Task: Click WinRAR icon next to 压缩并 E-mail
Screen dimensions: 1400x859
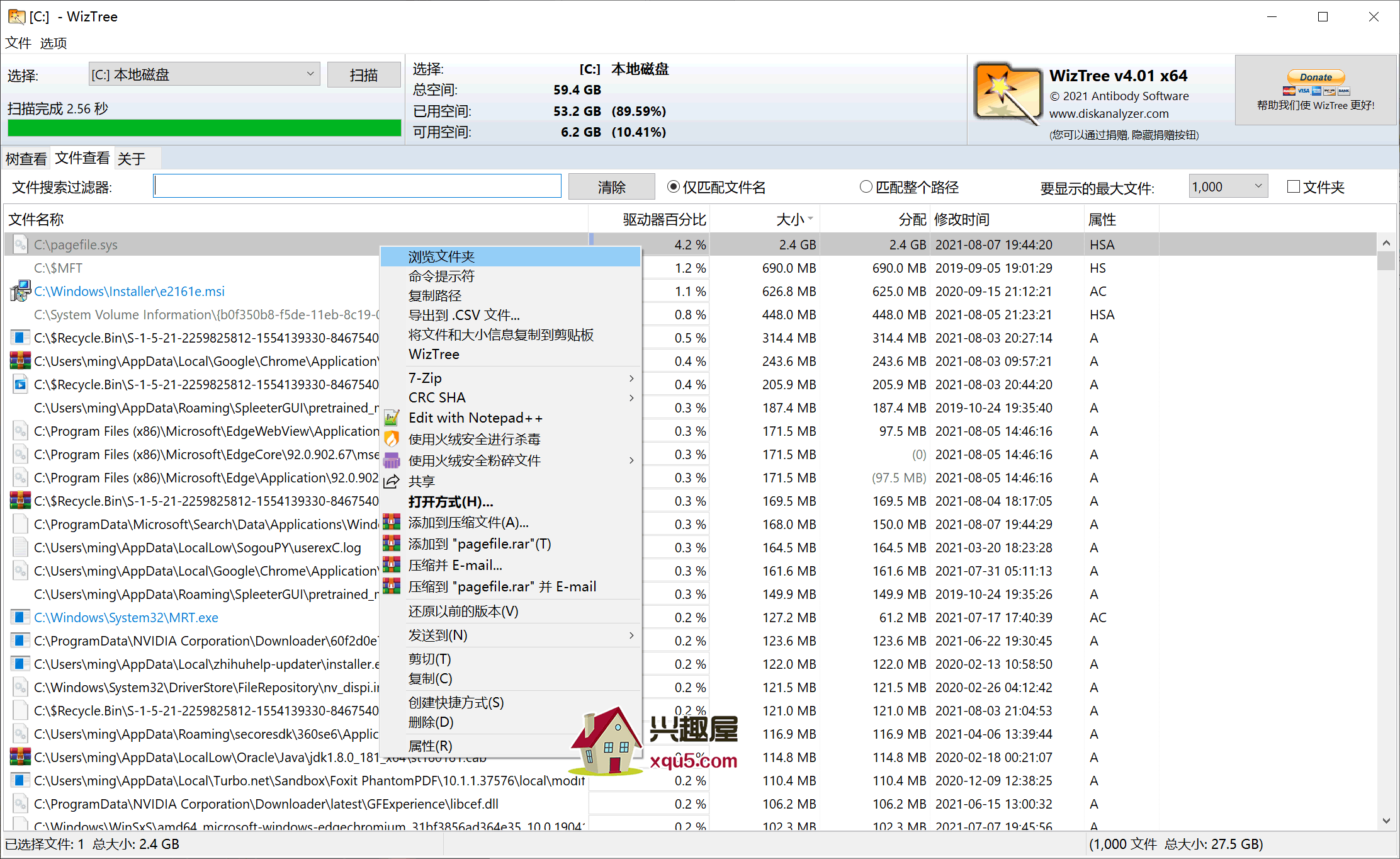Action: click(x=392, y=565)
